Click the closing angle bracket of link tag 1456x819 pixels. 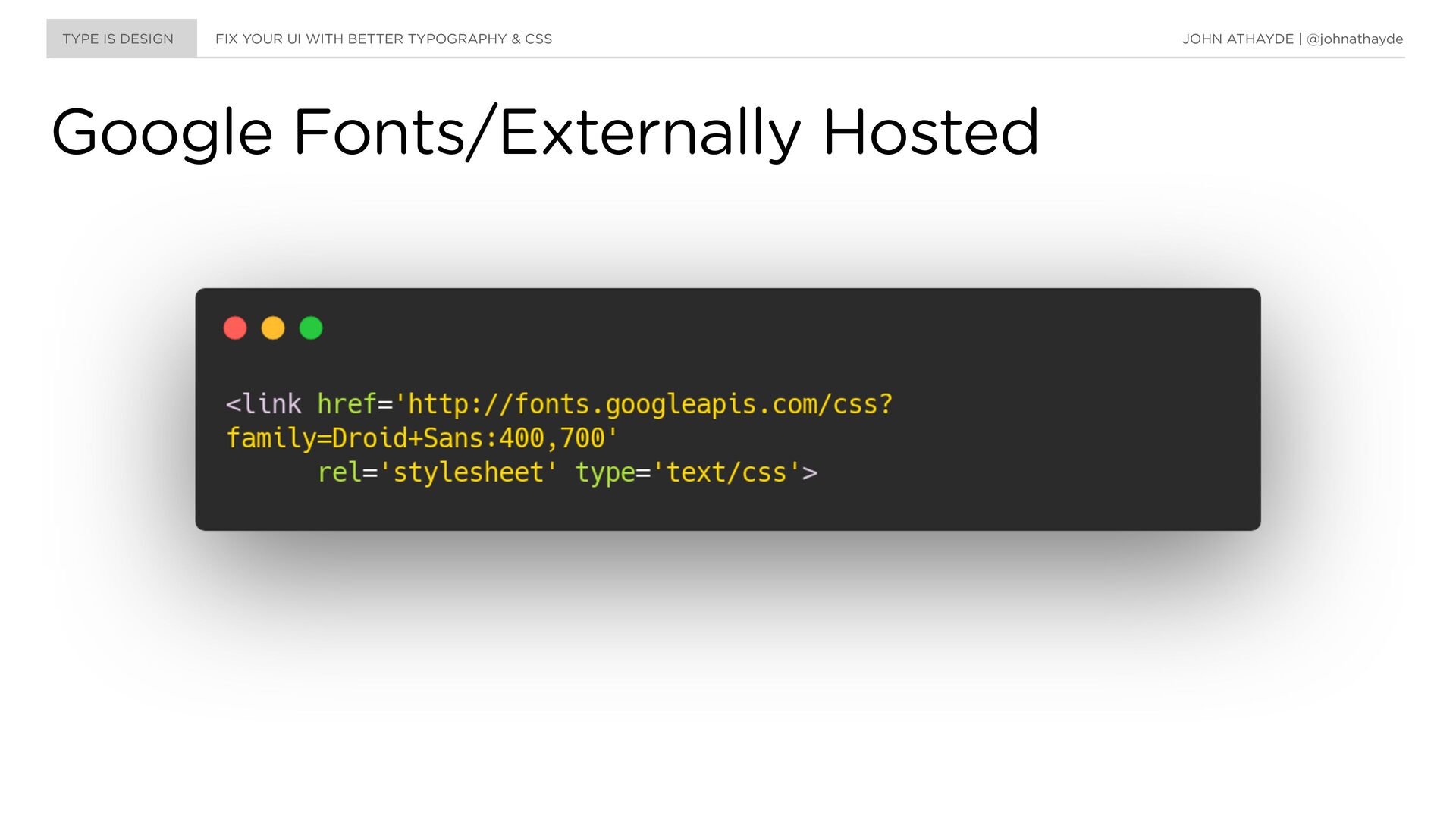coord(810,473)
